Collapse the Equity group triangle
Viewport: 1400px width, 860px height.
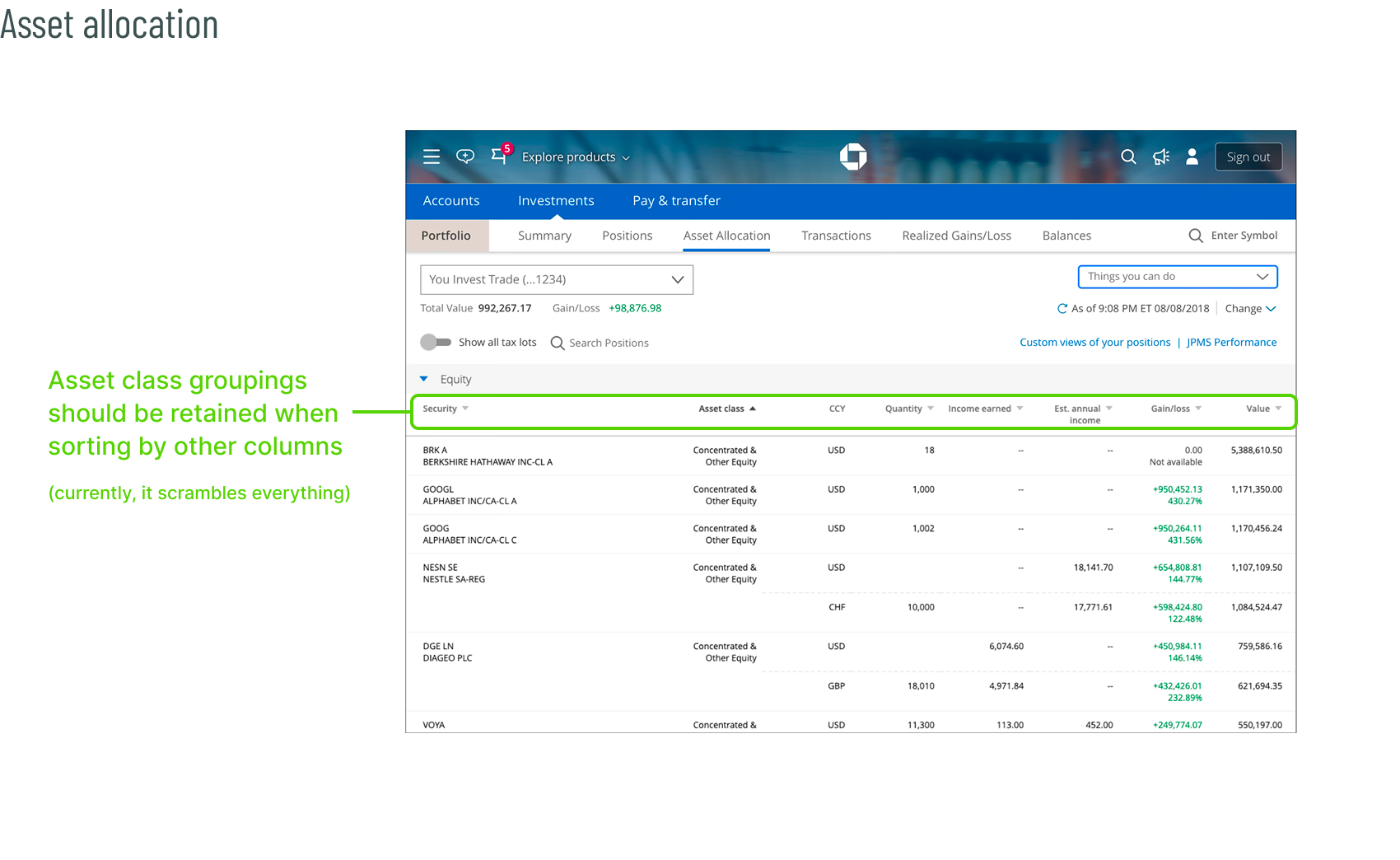click(x=424, y=379)
